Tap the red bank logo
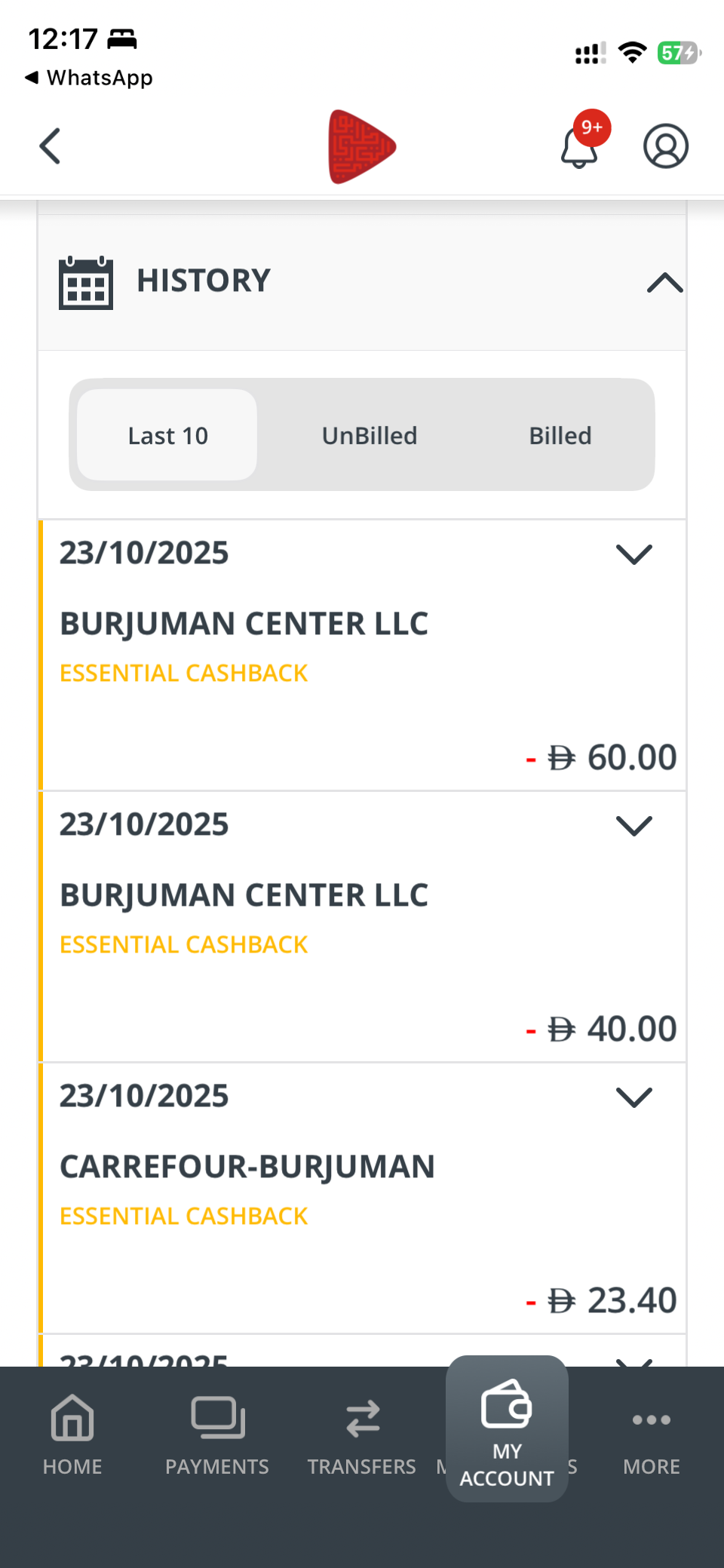 362,146
